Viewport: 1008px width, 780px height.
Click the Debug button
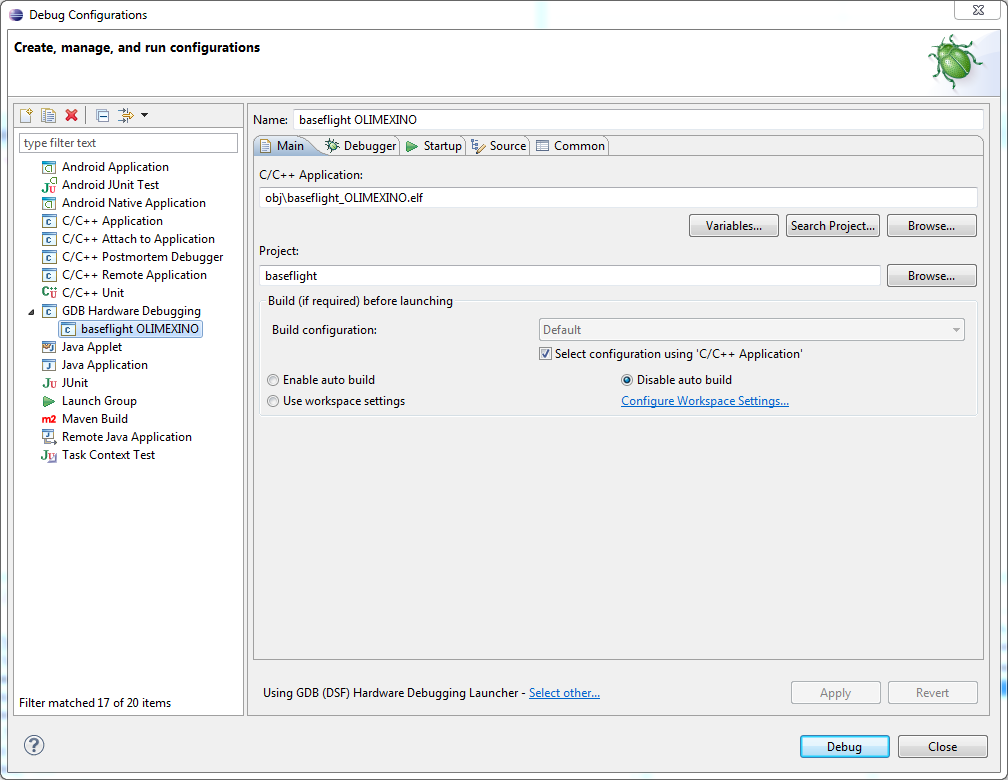coord(844,747)
